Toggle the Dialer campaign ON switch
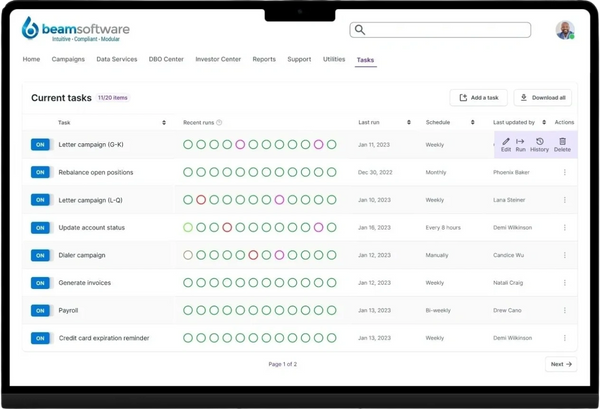The image size is (600, 409). (x=41, y=255)
